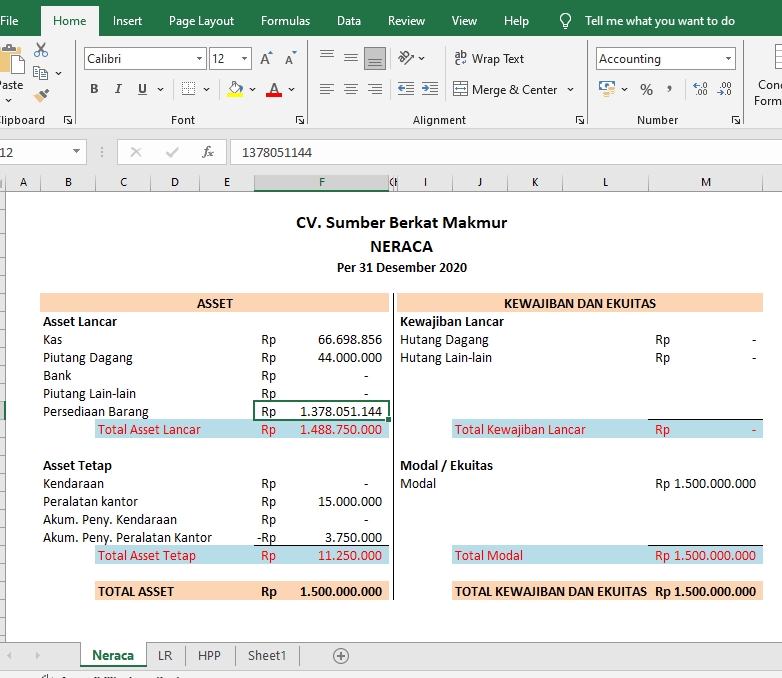Screen dimensions: 782x678
Task: Click the Insert Function fx icon
Action: tap(208, 152)
